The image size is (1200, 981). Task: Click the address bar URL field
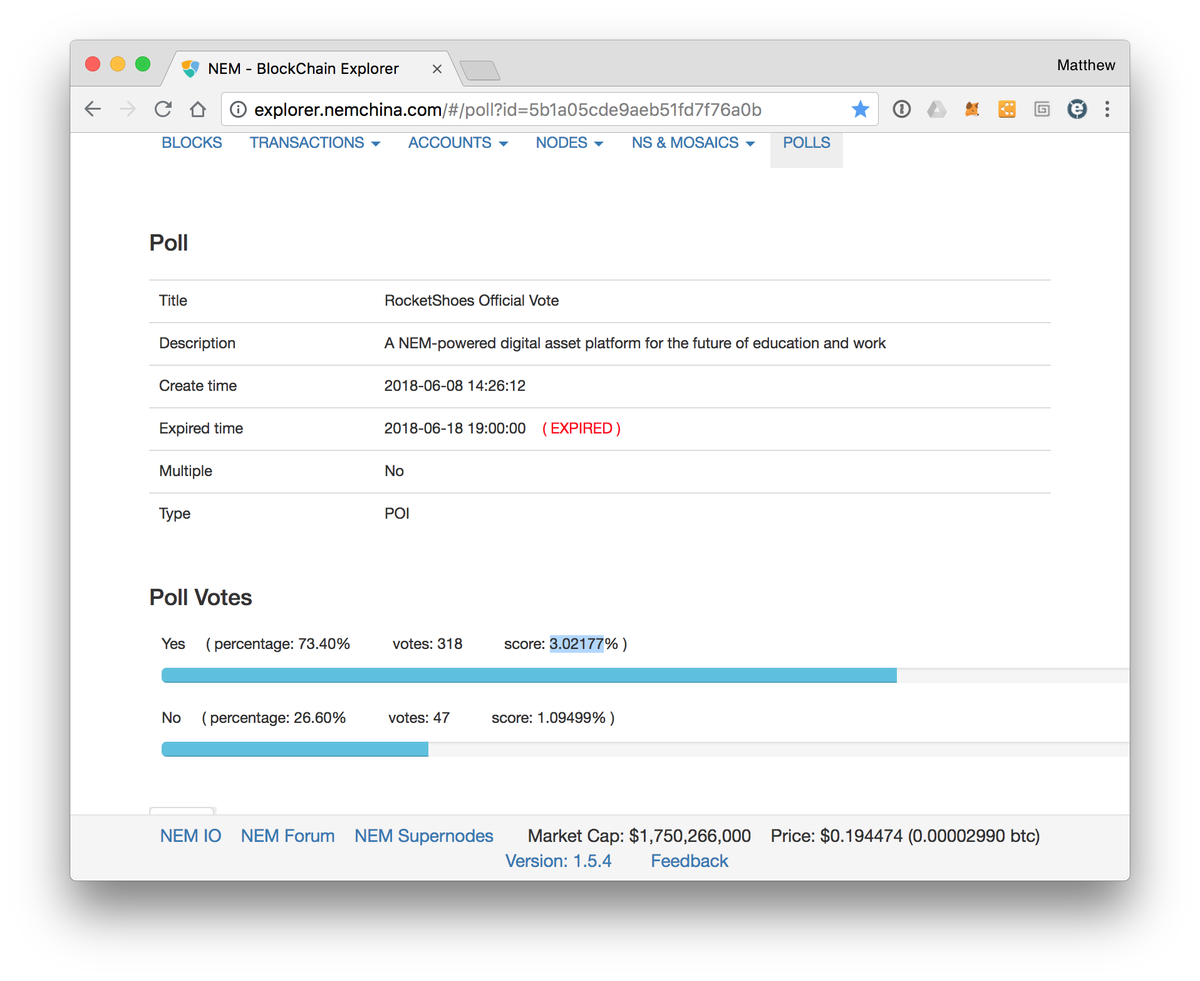coord(548,110)
